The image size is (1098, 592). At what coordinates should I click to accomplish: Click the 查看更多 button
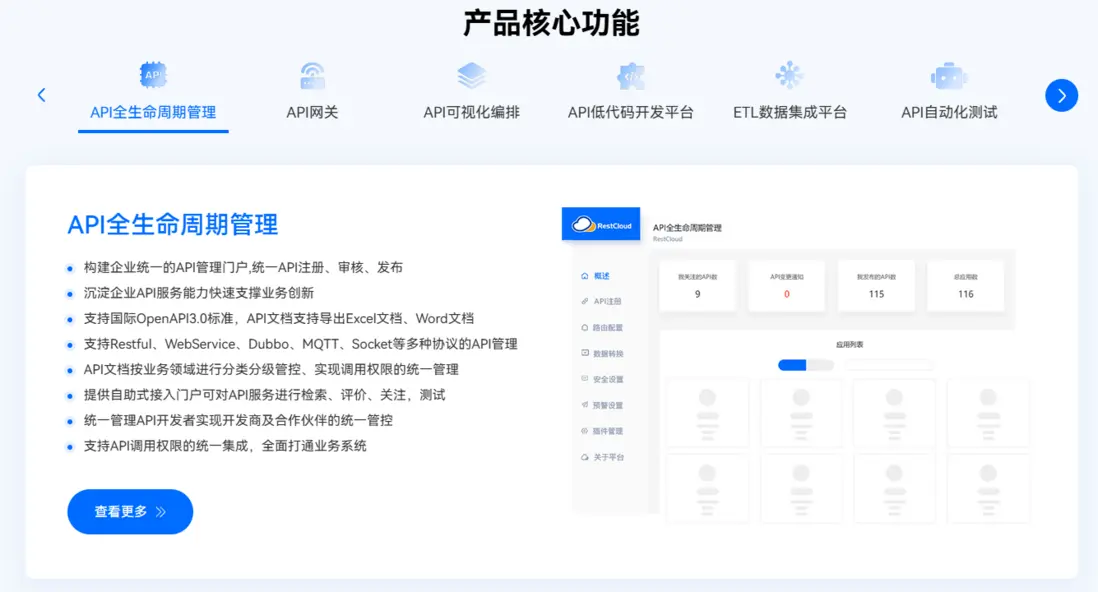130,511
